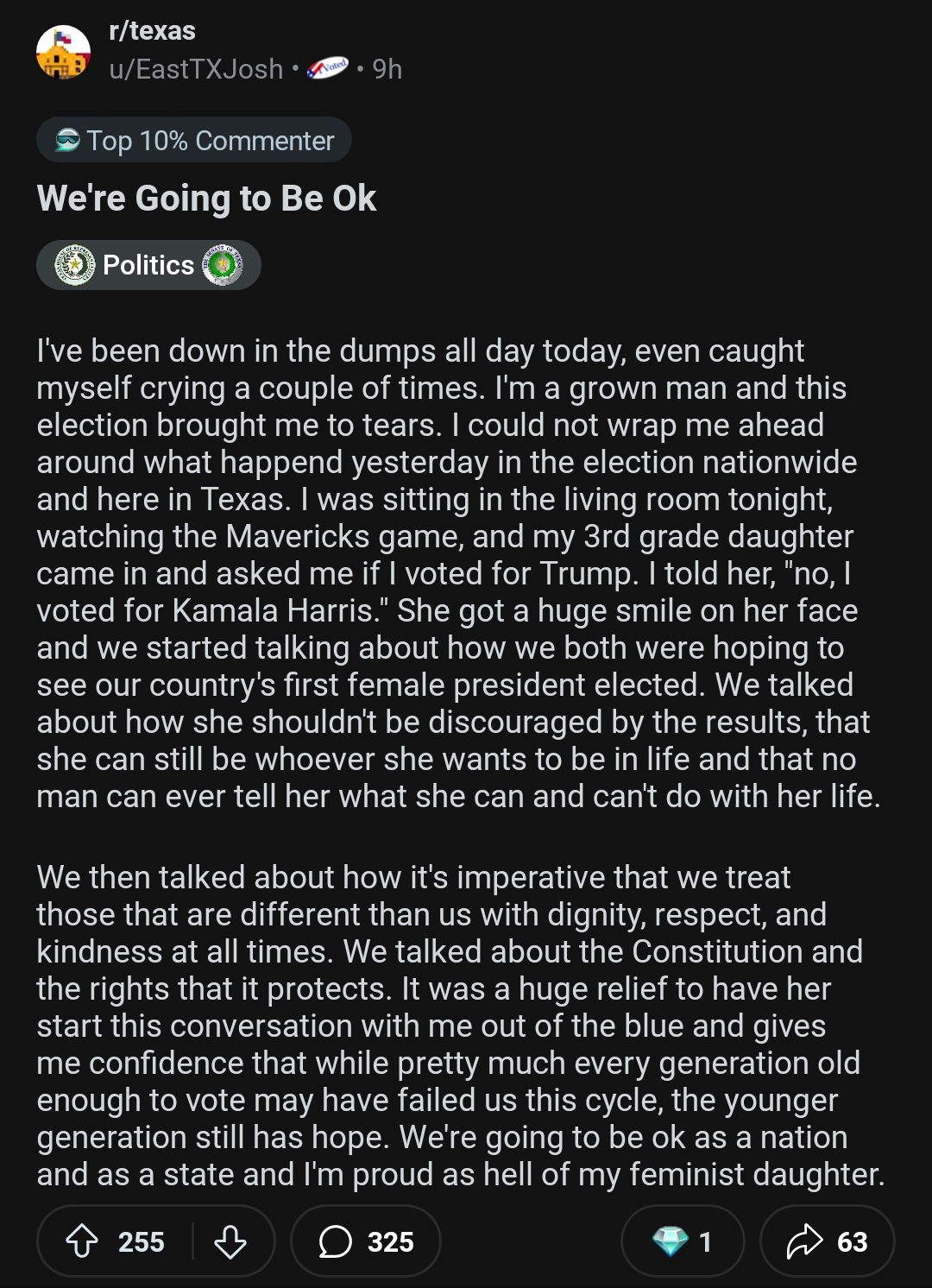Open u/EastTXJosh's profile
Image resolution: width=932 pixels, height=1288 pixels.
196,69
